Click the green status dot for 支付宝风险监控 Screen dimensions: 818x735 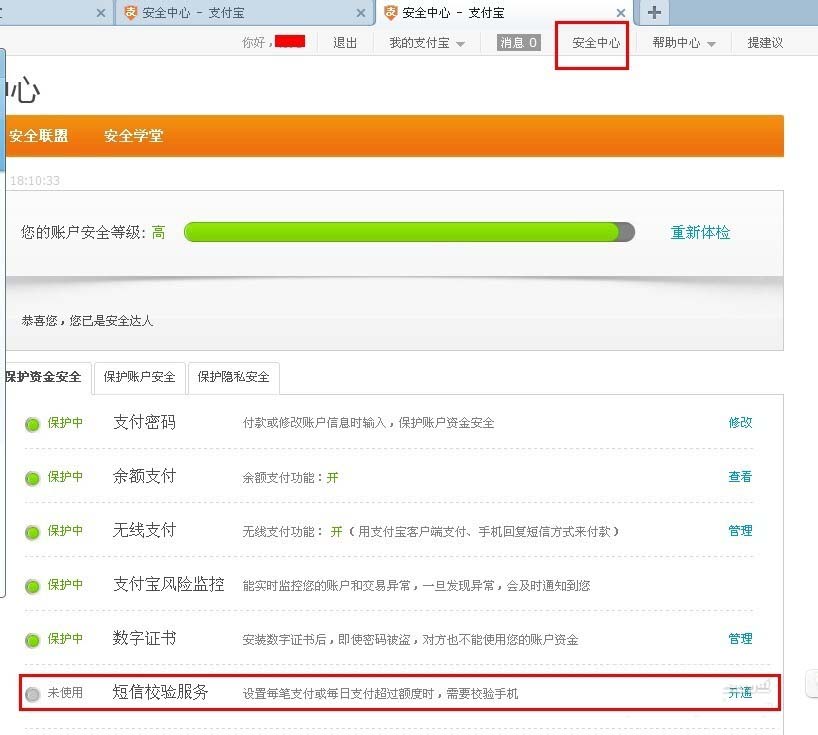pos(32,586)
